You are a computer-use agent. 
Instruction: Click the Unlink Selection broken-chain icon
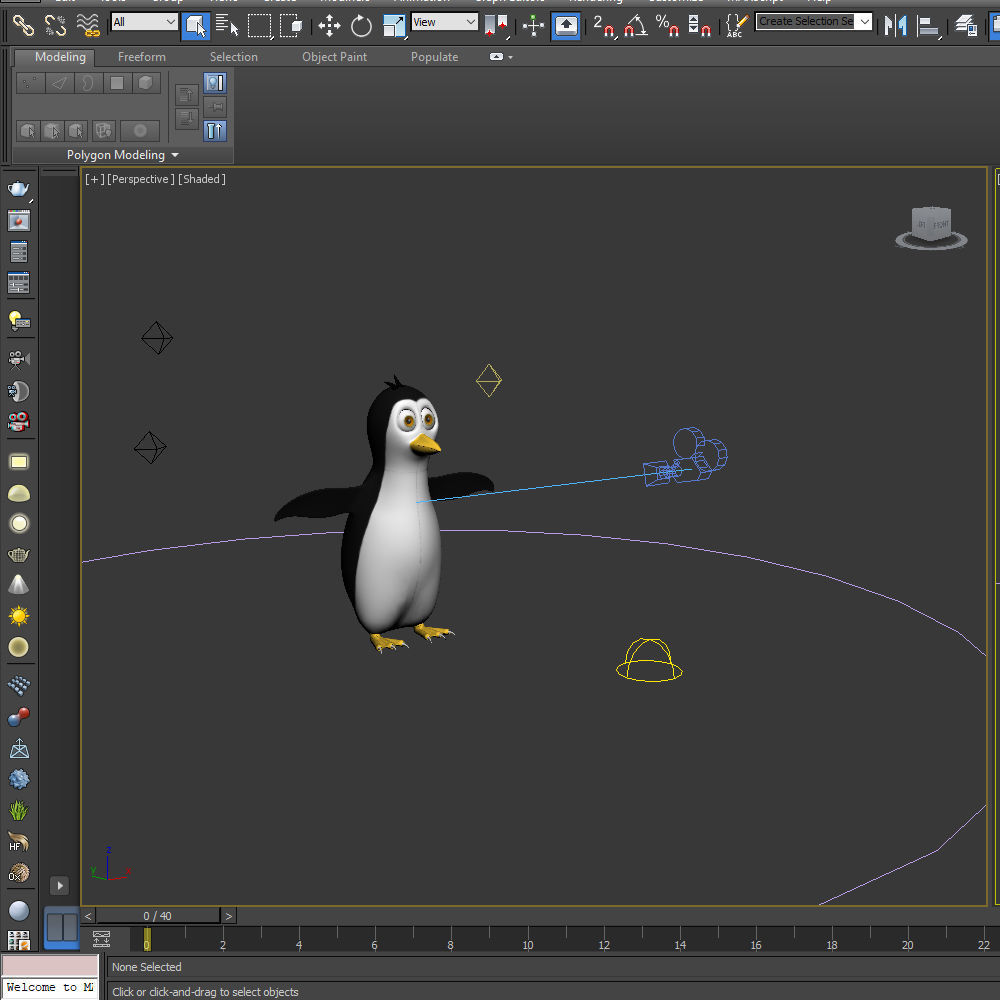55,26
